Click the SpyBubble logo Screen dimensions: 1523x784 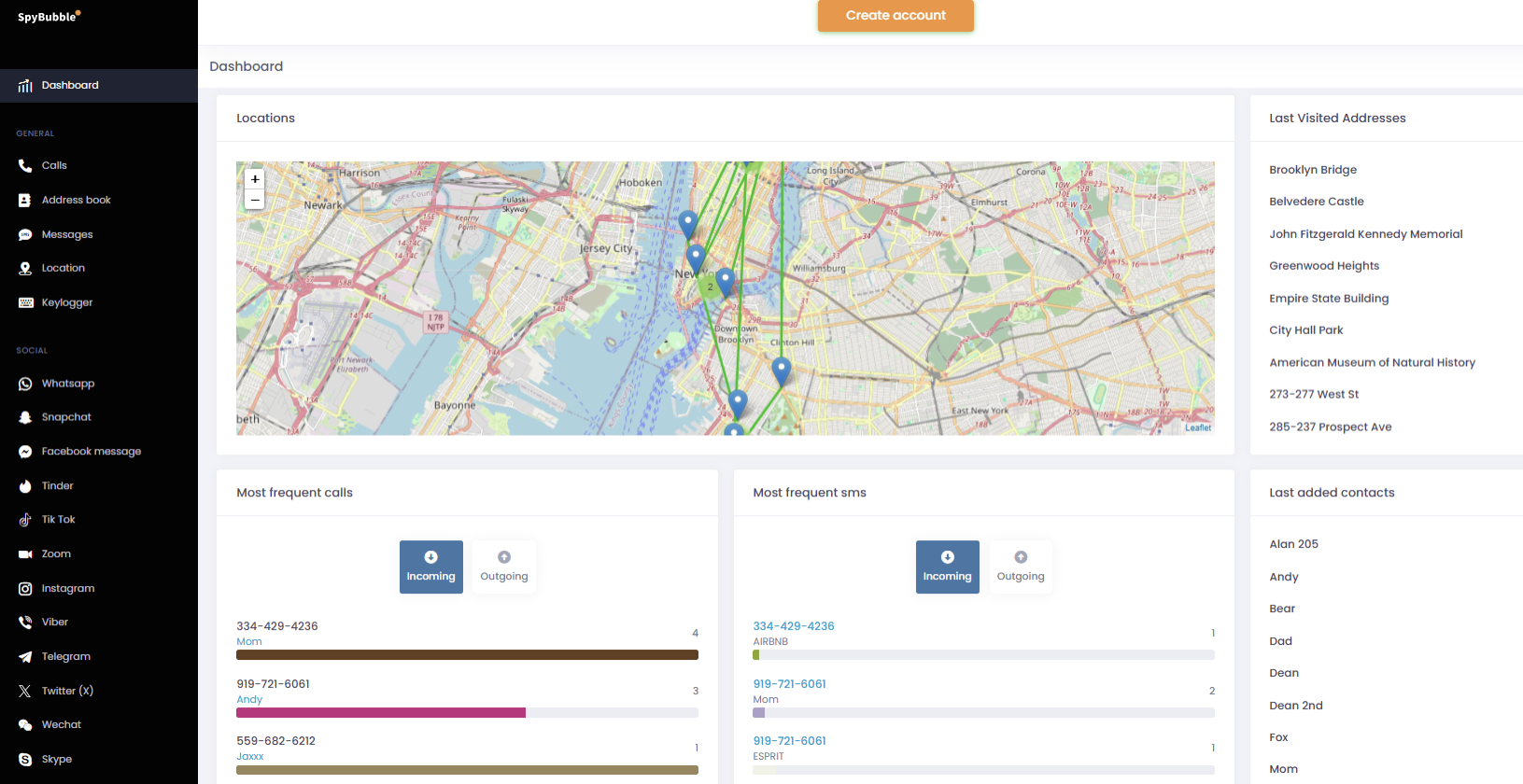[49, 16]
